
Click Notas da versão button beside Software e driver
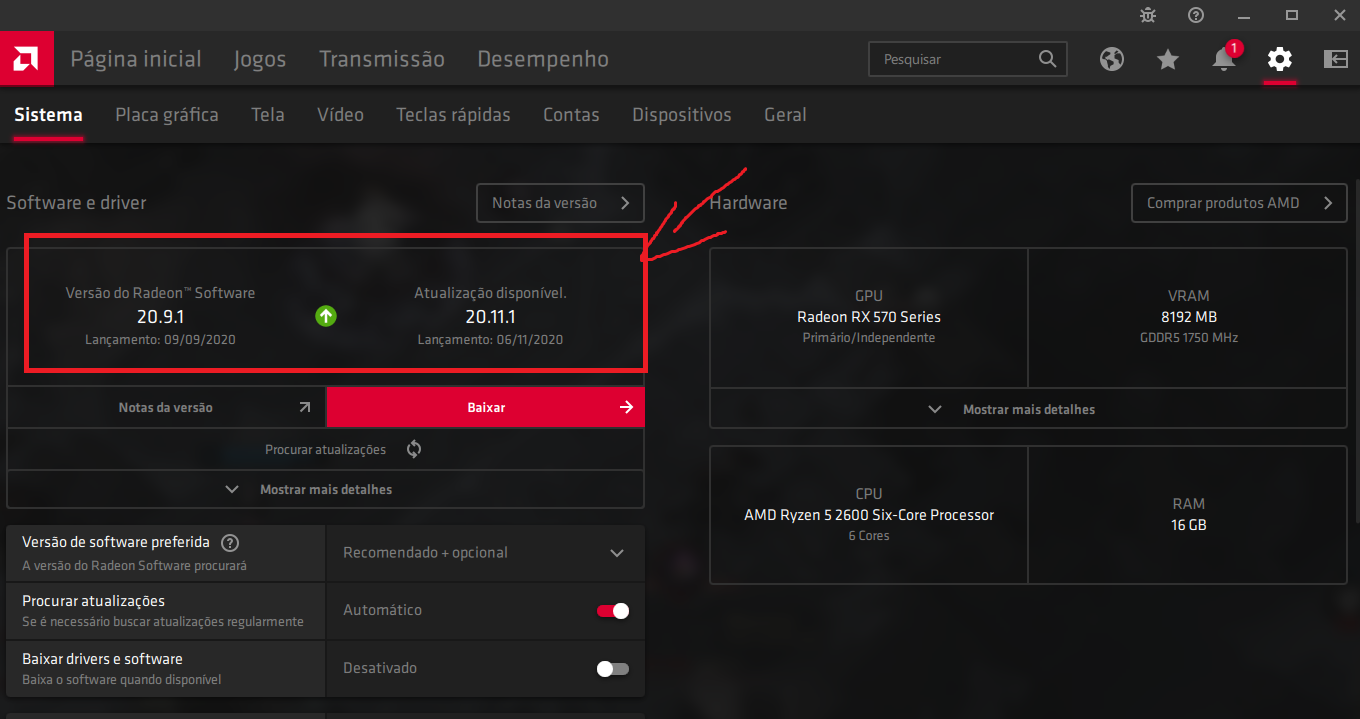coord(560,203)
